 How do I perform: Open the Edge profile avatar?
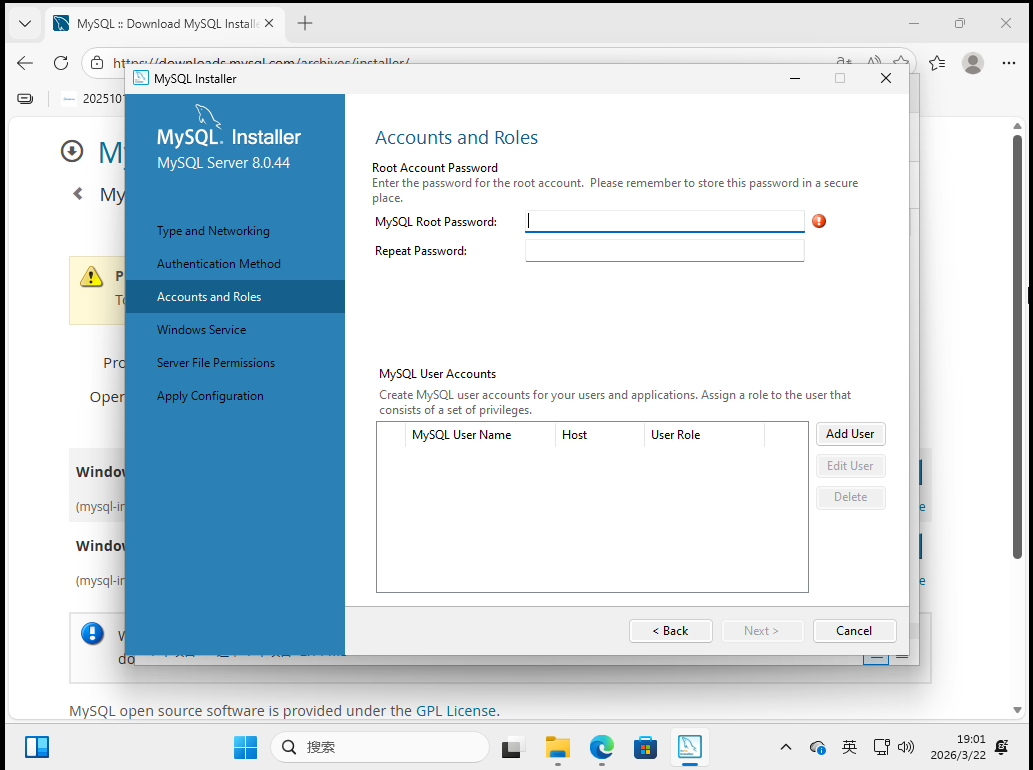coord(972,63)
